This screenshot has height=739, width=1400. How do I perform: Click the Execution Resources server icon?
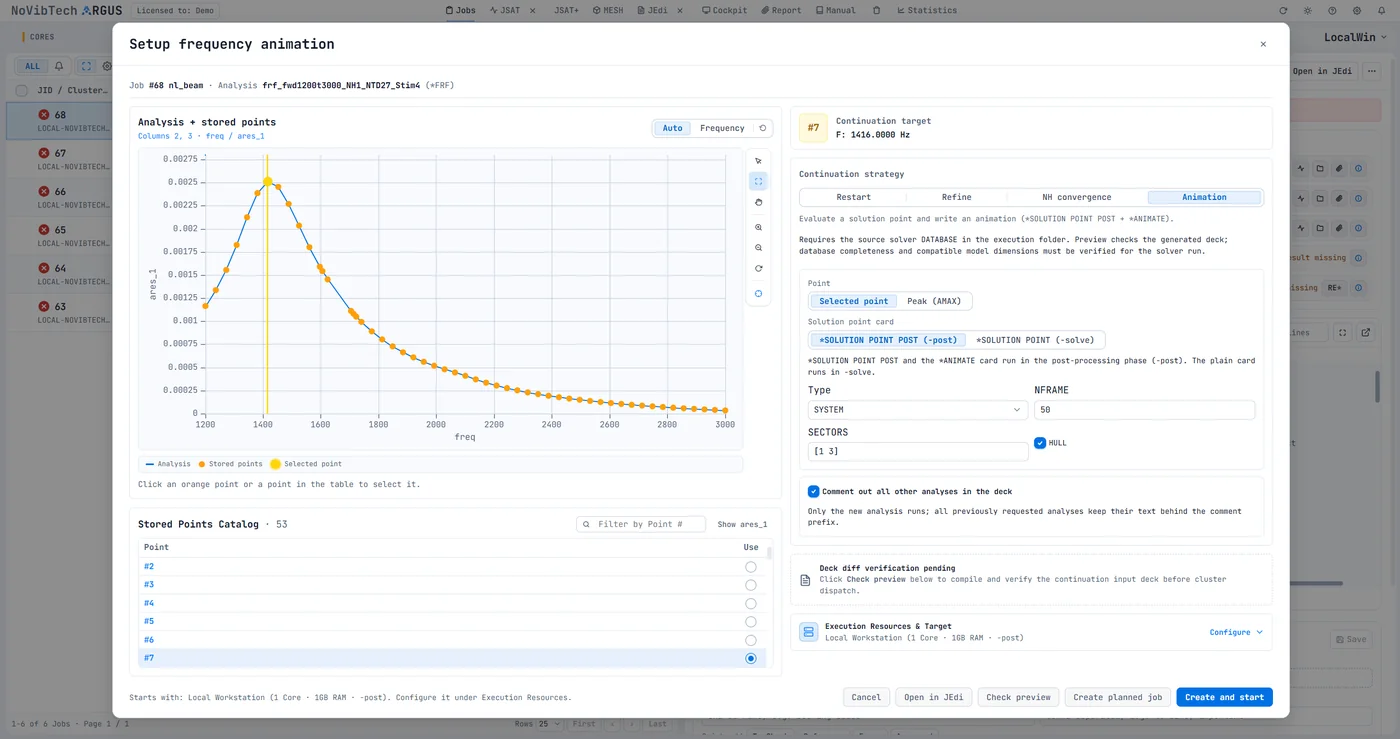(808, 632)
